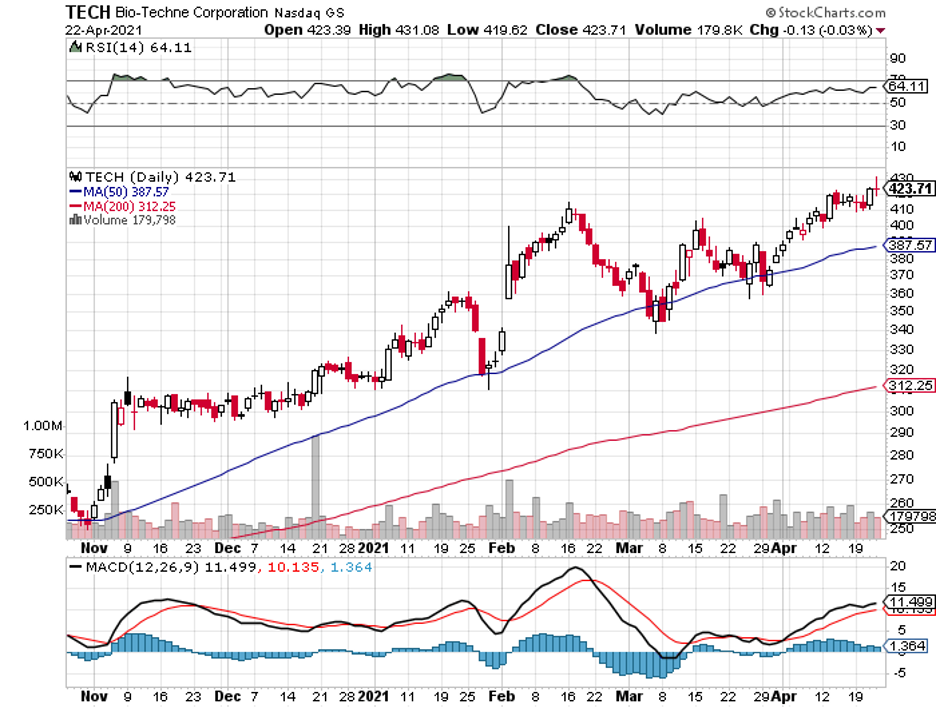Click the 423.71 last price tag
The image size is (936, 708).
[x=910, y=189]
